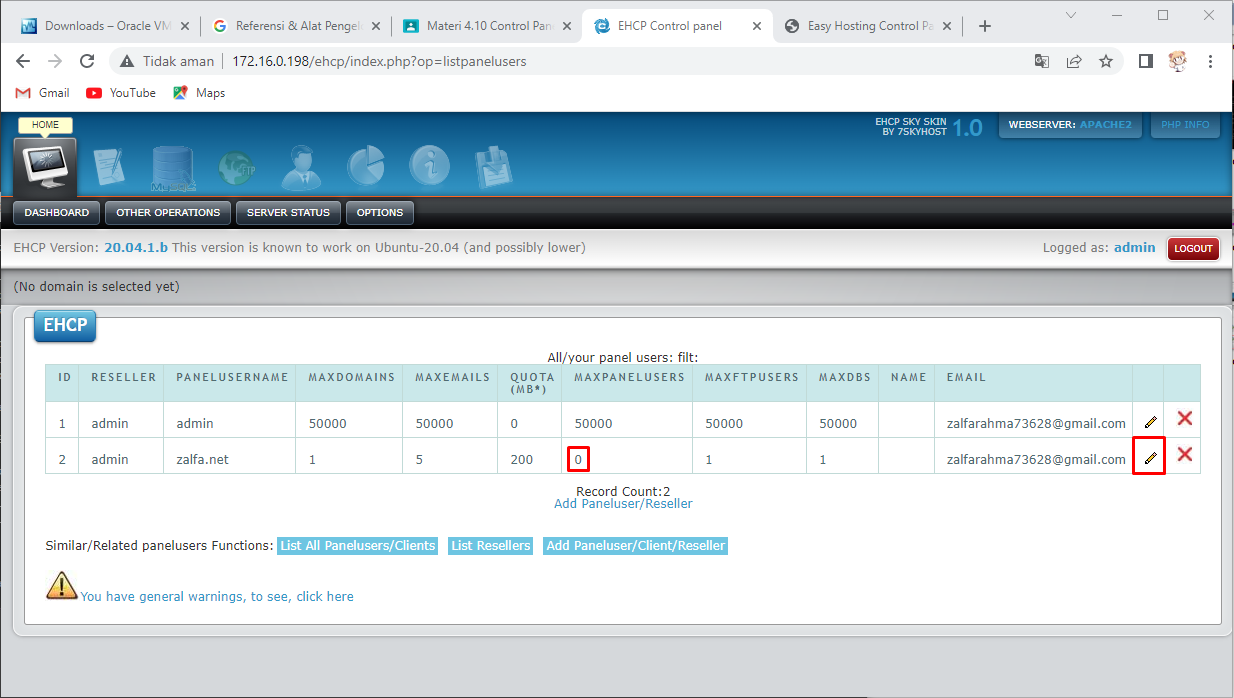The image size is (1234, 698).
Task: Click the '200' quota value for zalfa.net
Action: click(522, 459)
